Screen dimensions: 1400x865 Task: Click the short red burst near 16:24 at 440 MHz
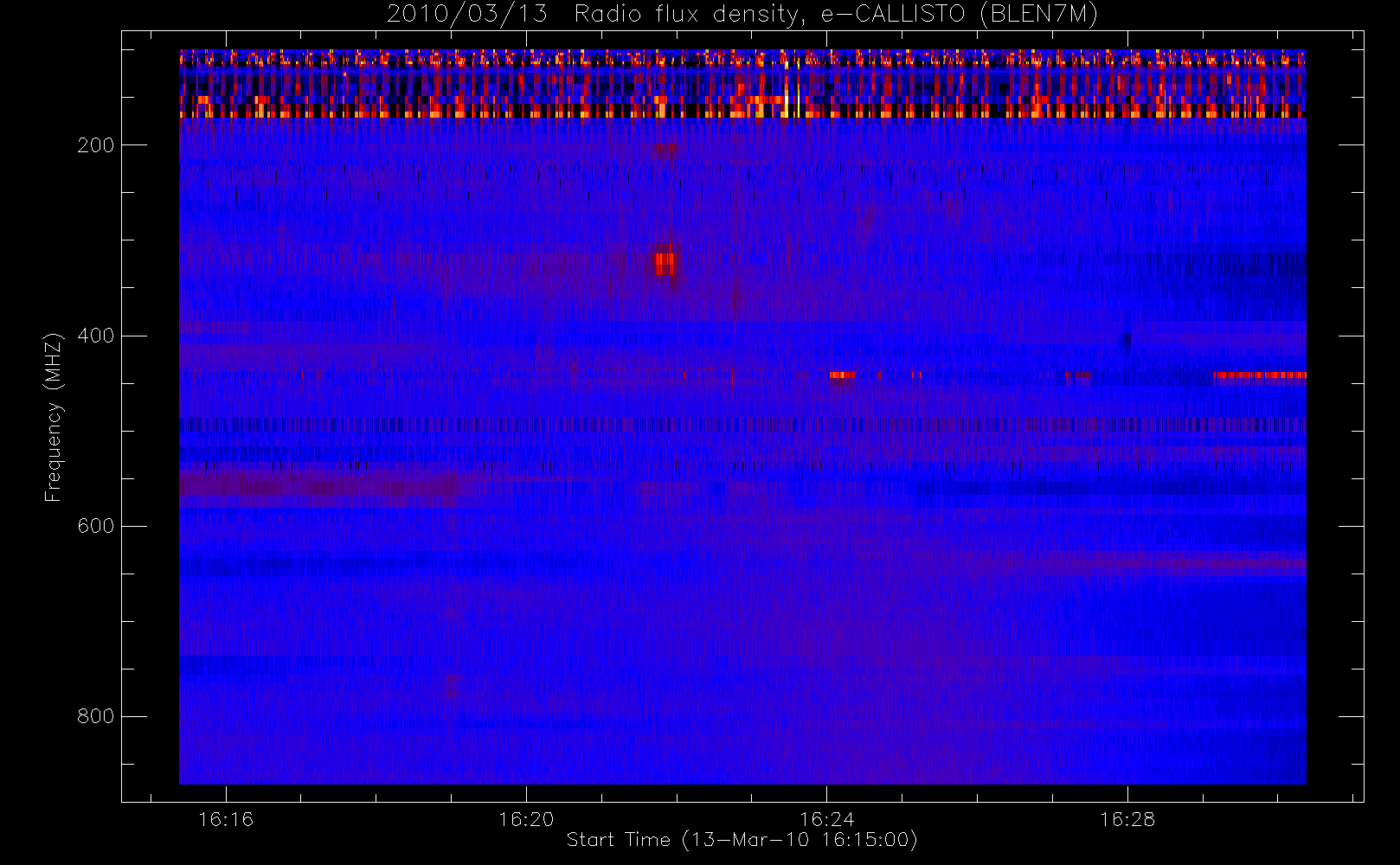(x=842, y=375)
